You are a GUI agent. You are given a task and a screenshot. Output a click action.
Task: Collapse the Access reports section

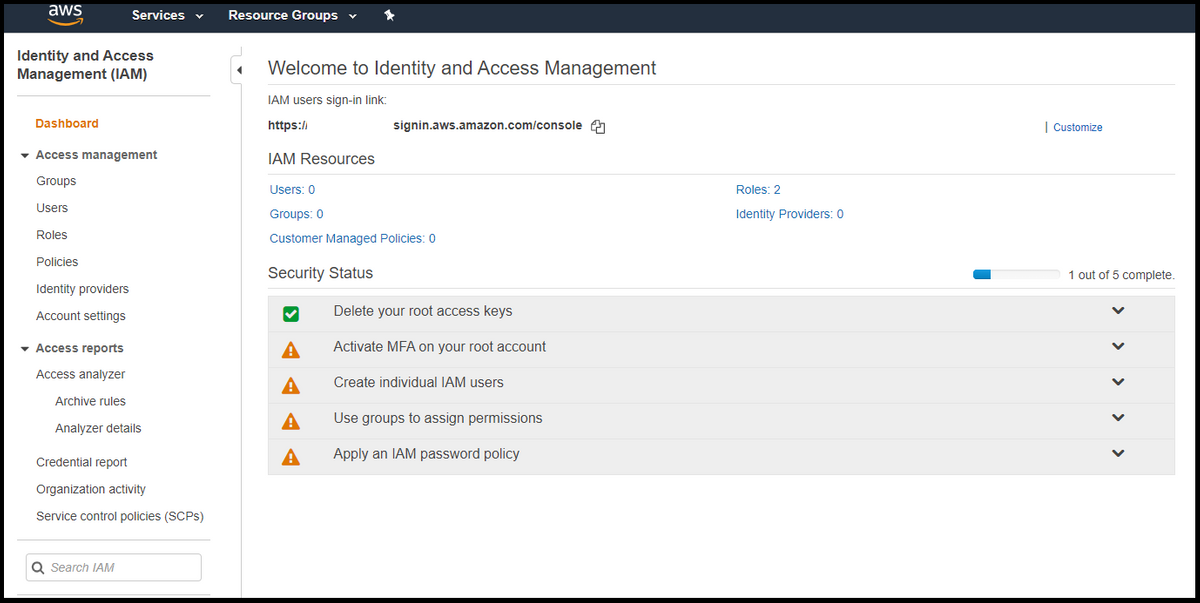click(25, 349)
